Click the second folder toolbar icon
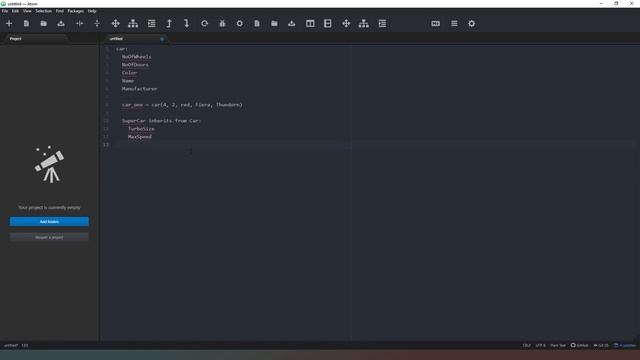Image resolution: width=640 pixels, height=360 pixels. 274,24
